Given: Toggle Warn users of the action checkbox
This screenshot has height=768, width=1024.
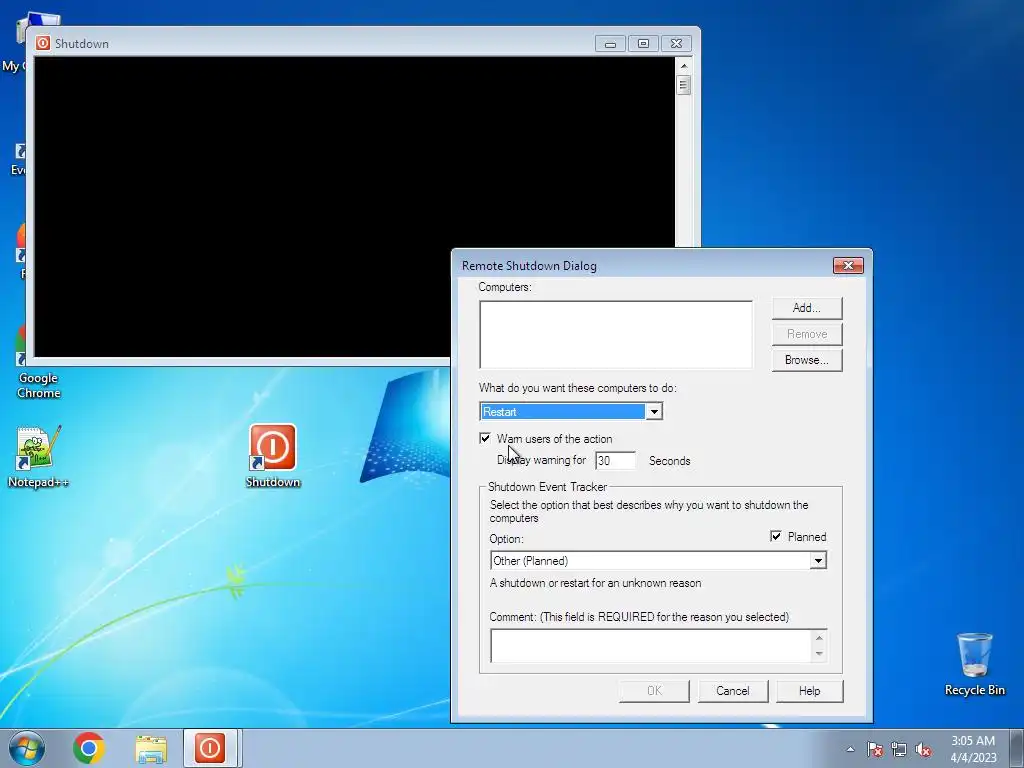Looking at the screenshot, I should [x=485, y=438].
